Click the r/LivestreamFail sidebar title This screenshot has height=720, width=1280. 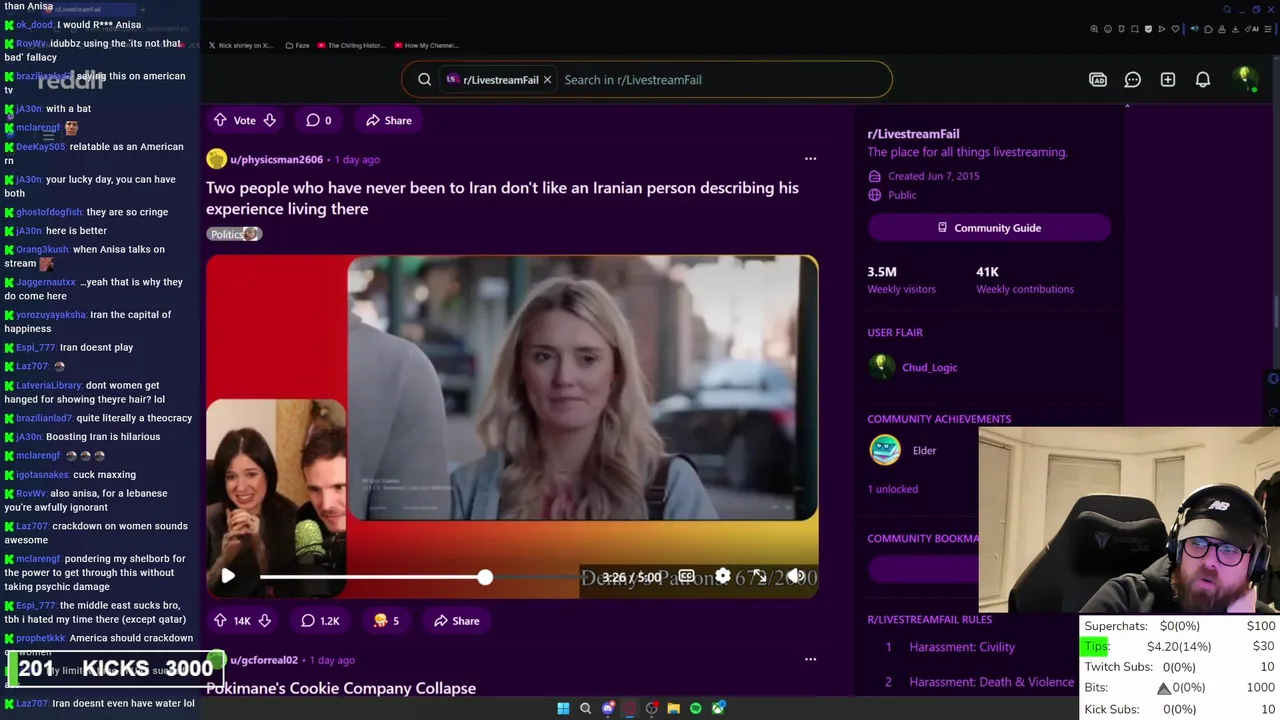coord(913,133)
